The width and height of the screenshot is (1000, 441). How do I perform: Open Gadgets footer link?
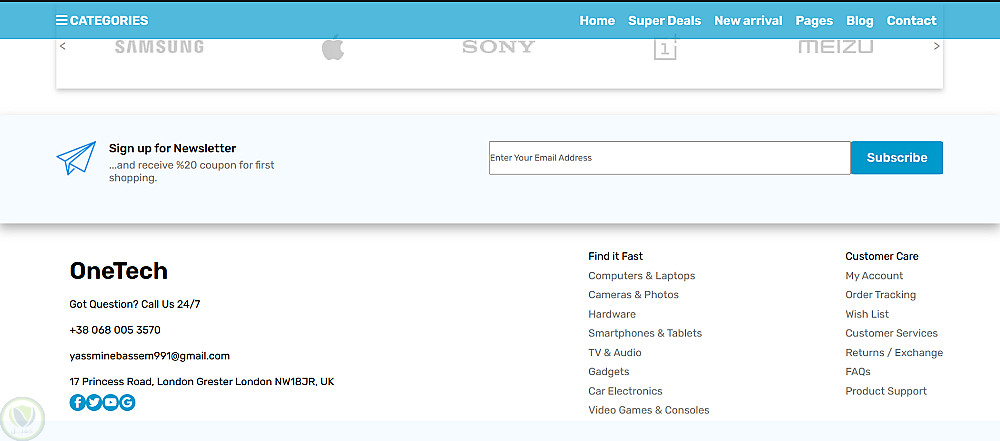coord(608,371)
